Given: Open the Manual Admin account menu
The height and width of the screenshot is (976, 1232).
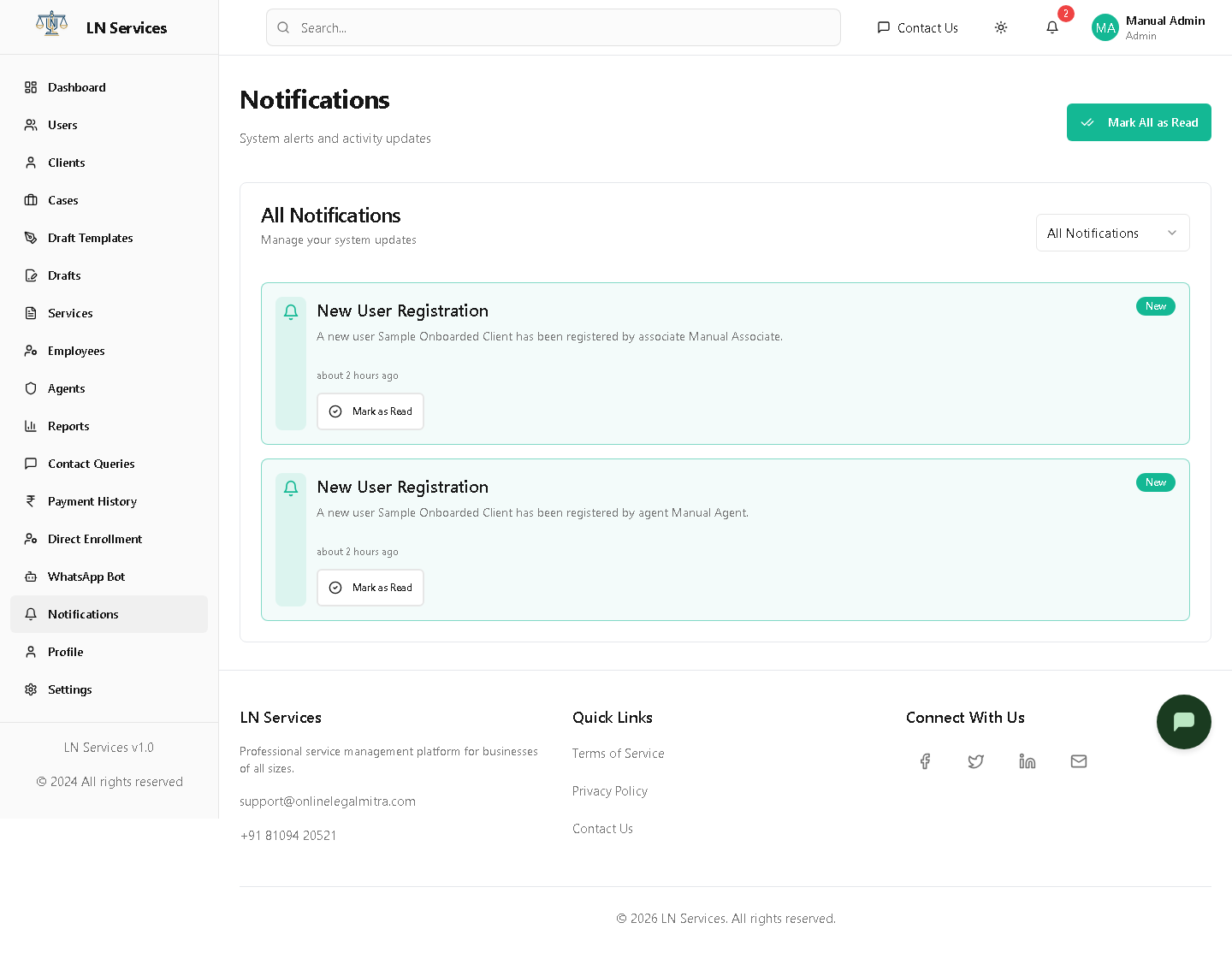Looking at the screenshot, I should point(1149,27).
